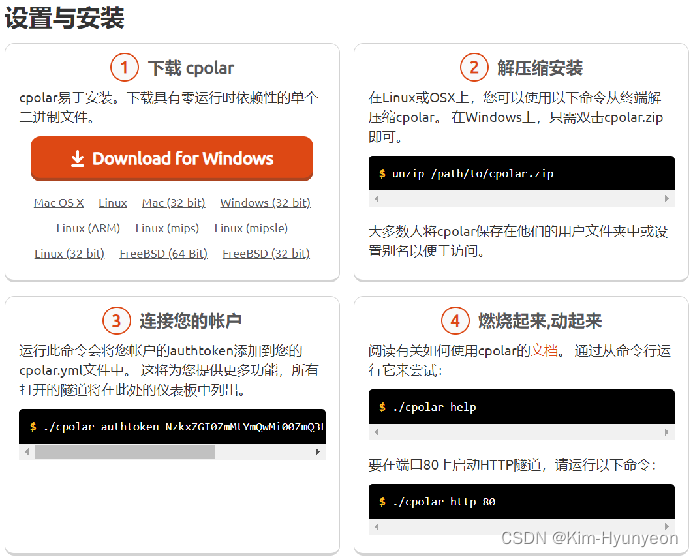Click right scroll arrow under unzip command
Viewport: 693px width, 557px height.
click(667, 199)
